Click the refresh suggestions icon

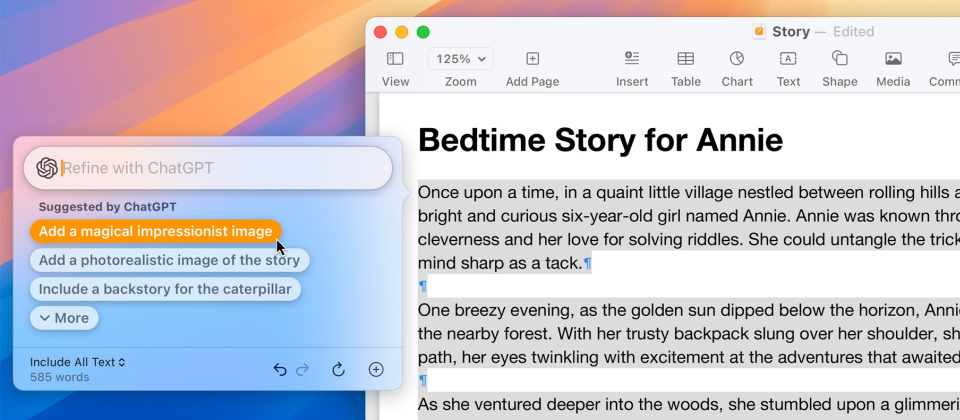338,369
